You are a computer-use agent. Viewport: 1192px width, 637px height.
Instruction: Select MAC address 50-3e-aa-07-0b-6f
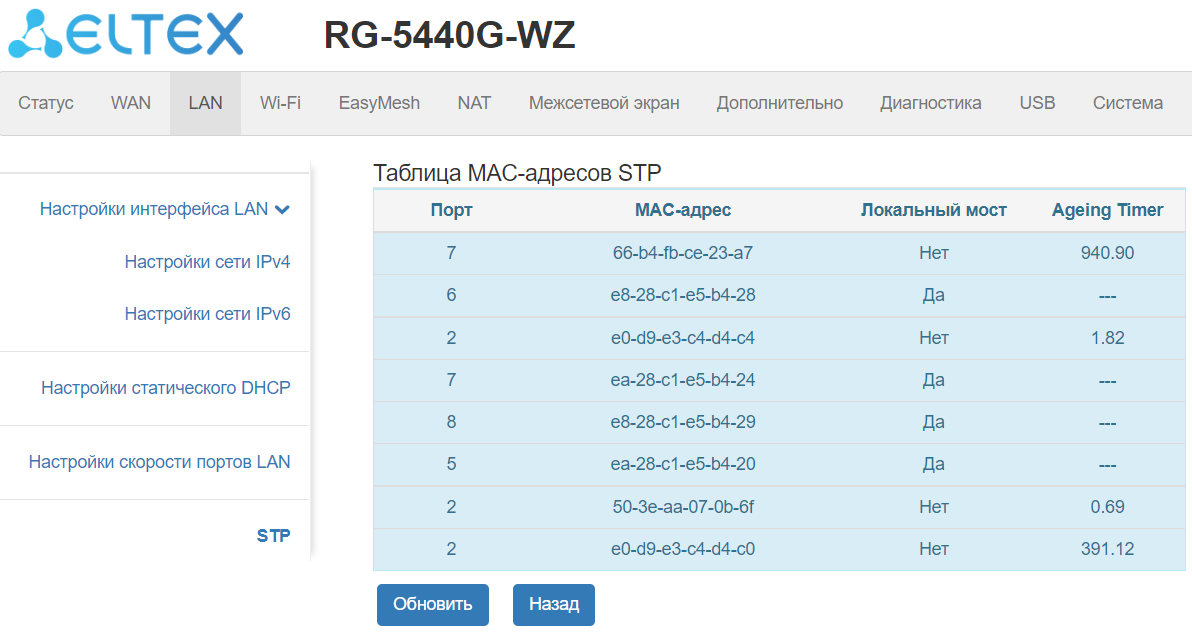click(x=683, y=506)
